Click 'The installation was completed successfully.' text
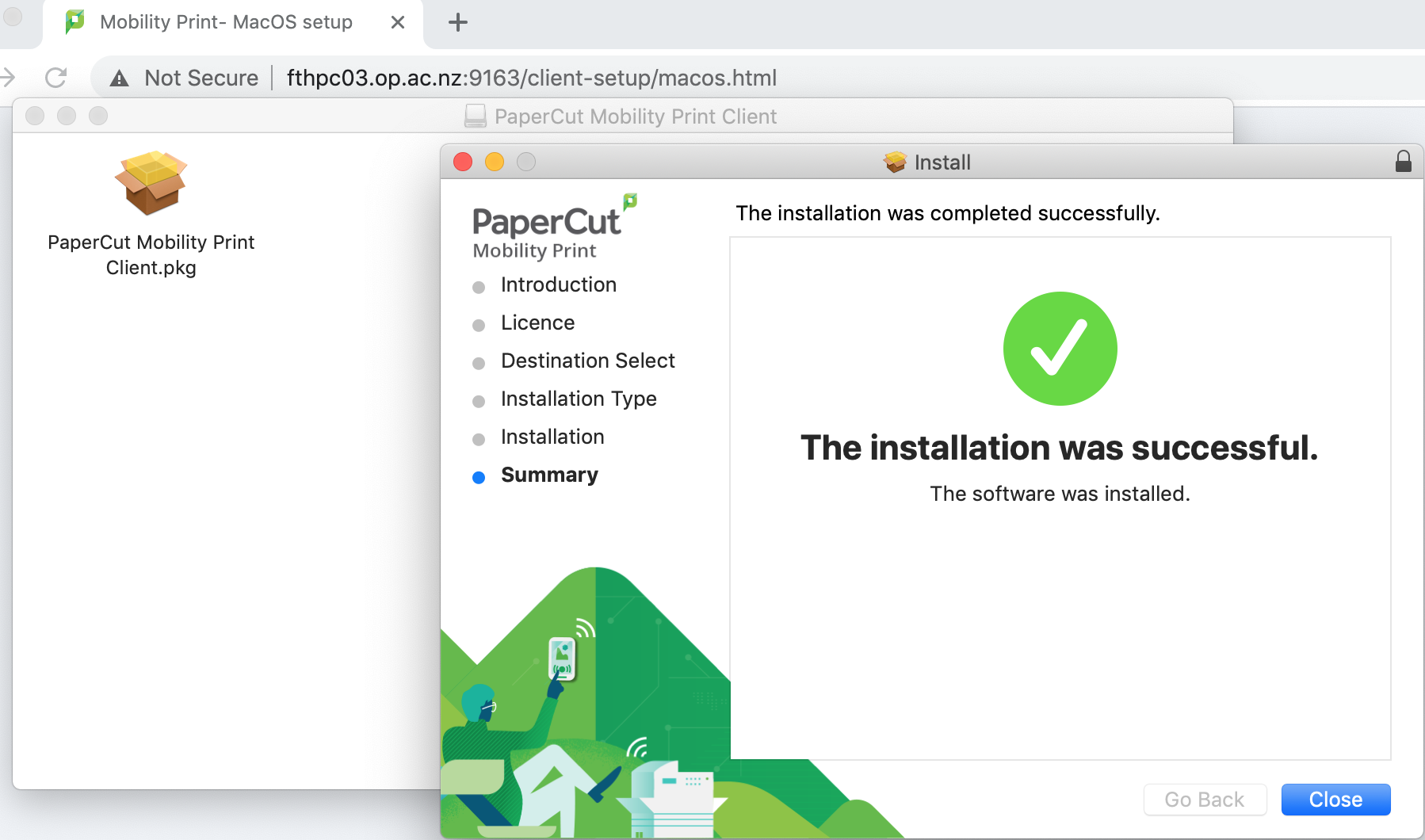The image size is (1425, 840). (x=948, y=213)
